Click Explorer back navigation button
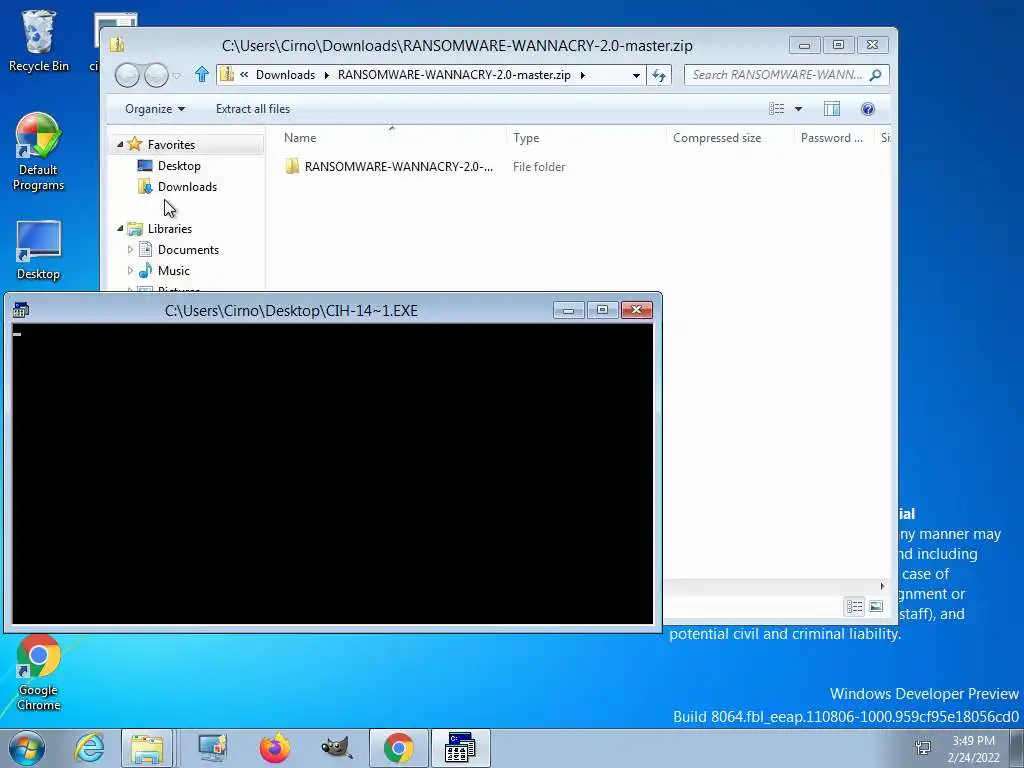 tap(127, 75)
